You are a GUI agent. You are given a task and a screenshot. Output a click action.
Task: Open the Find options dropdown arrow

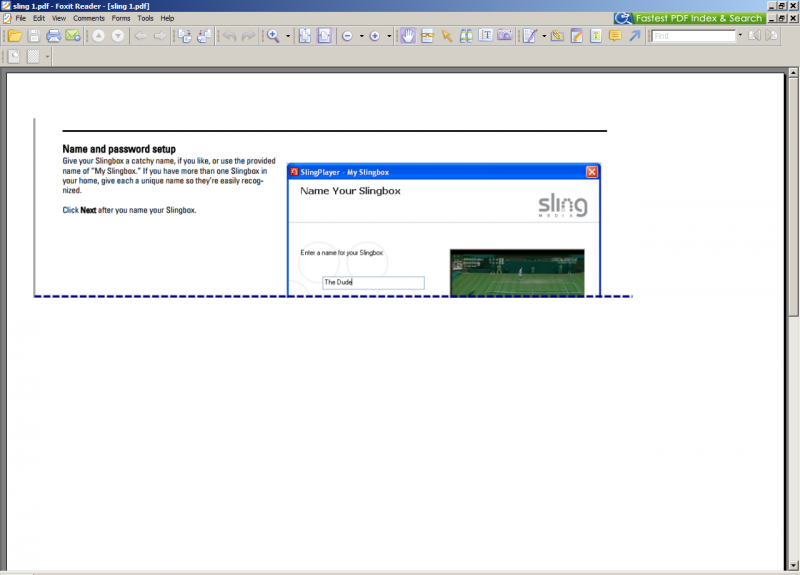740,36
